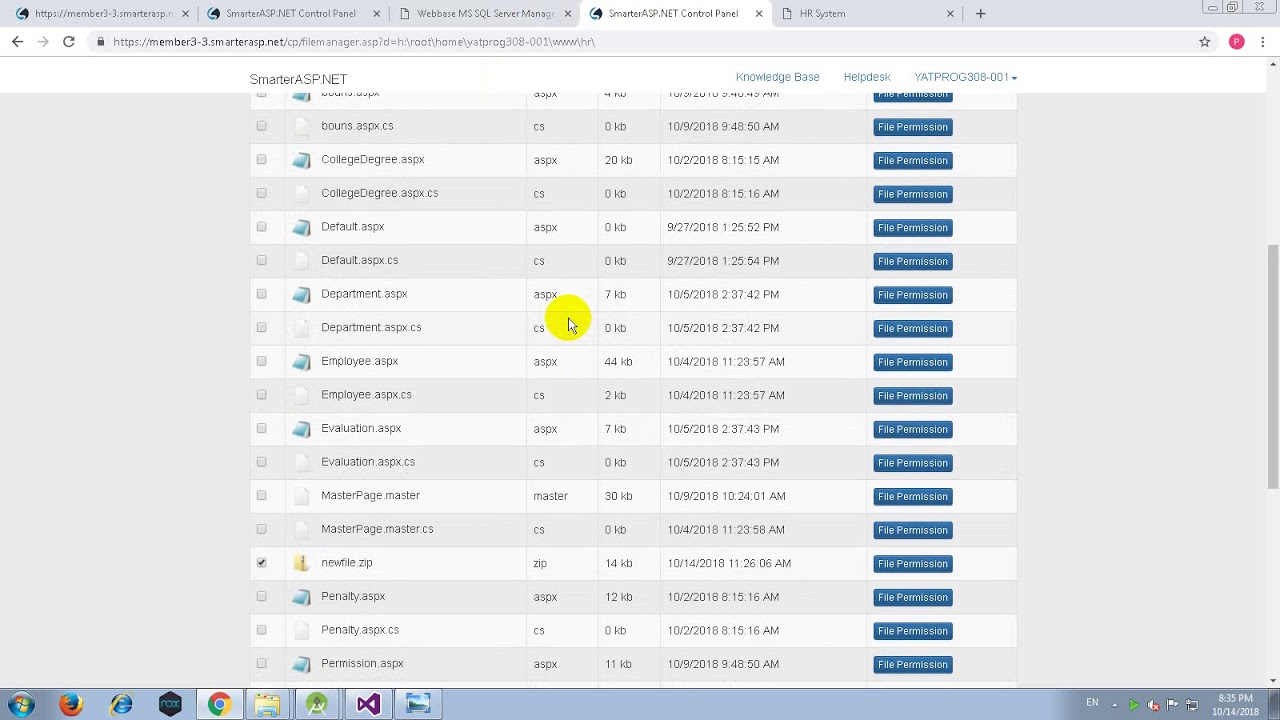Uncheck the newfile.zip checkbox
Viewport: 1280px width, 720px height.
(x=261, y=563)
